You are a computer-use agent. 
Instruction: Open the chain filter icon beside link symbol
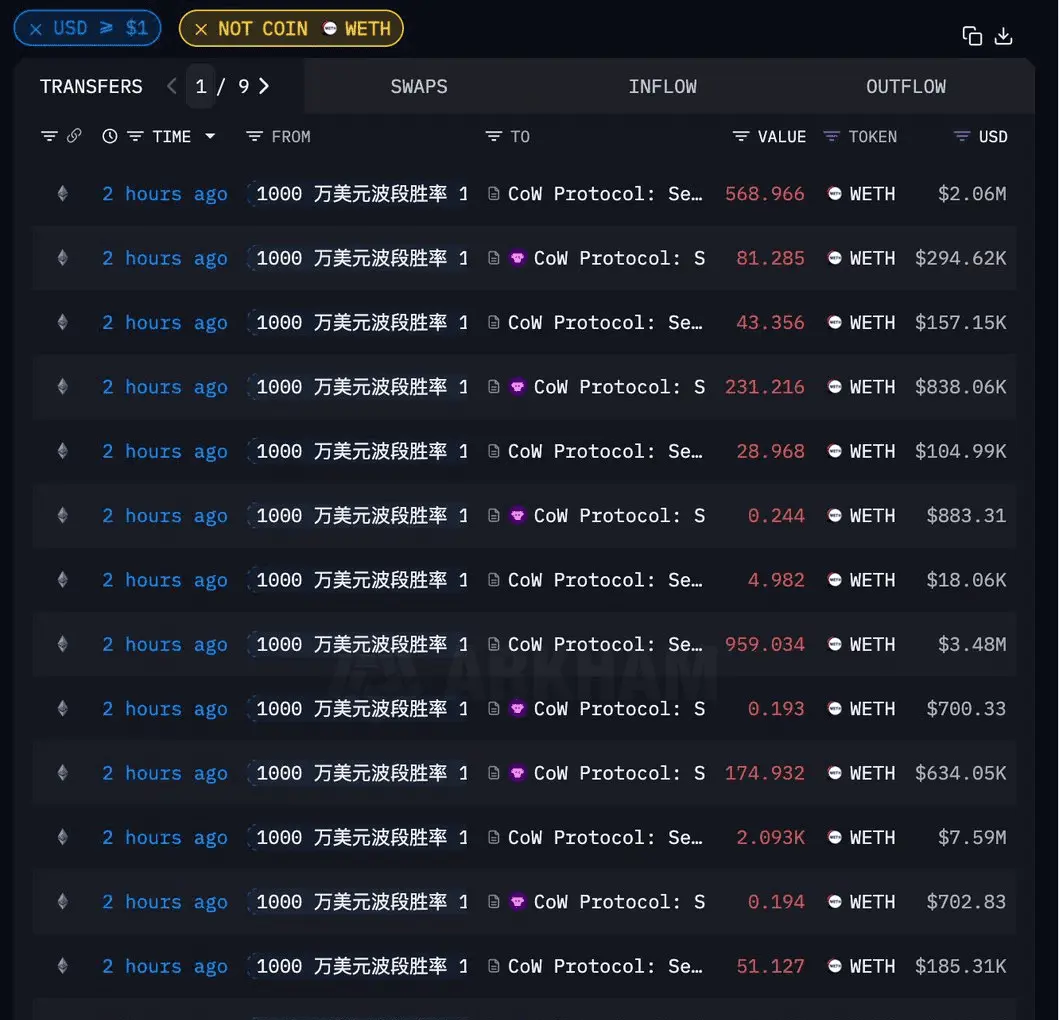(x=49, y=136)
